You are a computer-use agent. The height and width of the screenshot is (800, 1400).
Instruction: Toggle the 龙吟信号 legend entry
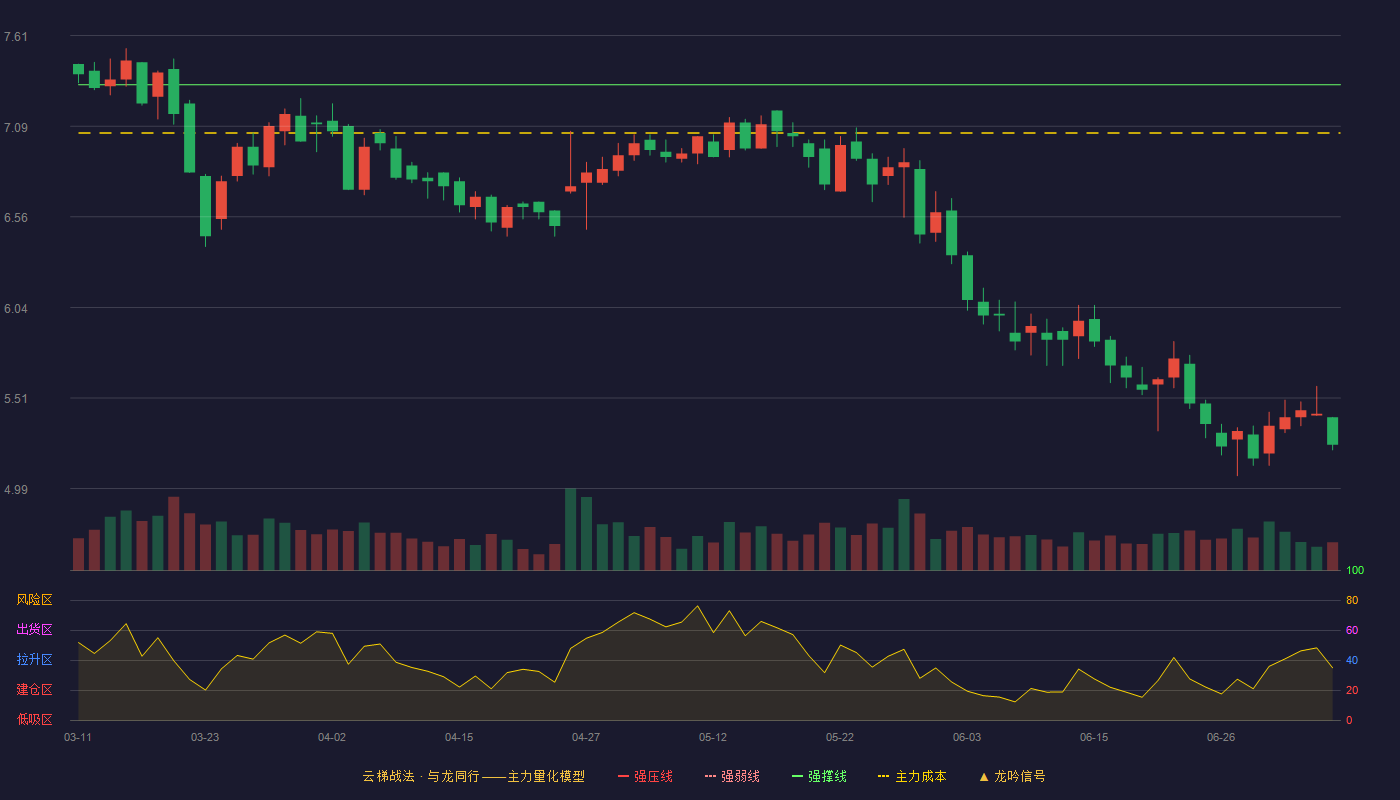click(1012, 776)
